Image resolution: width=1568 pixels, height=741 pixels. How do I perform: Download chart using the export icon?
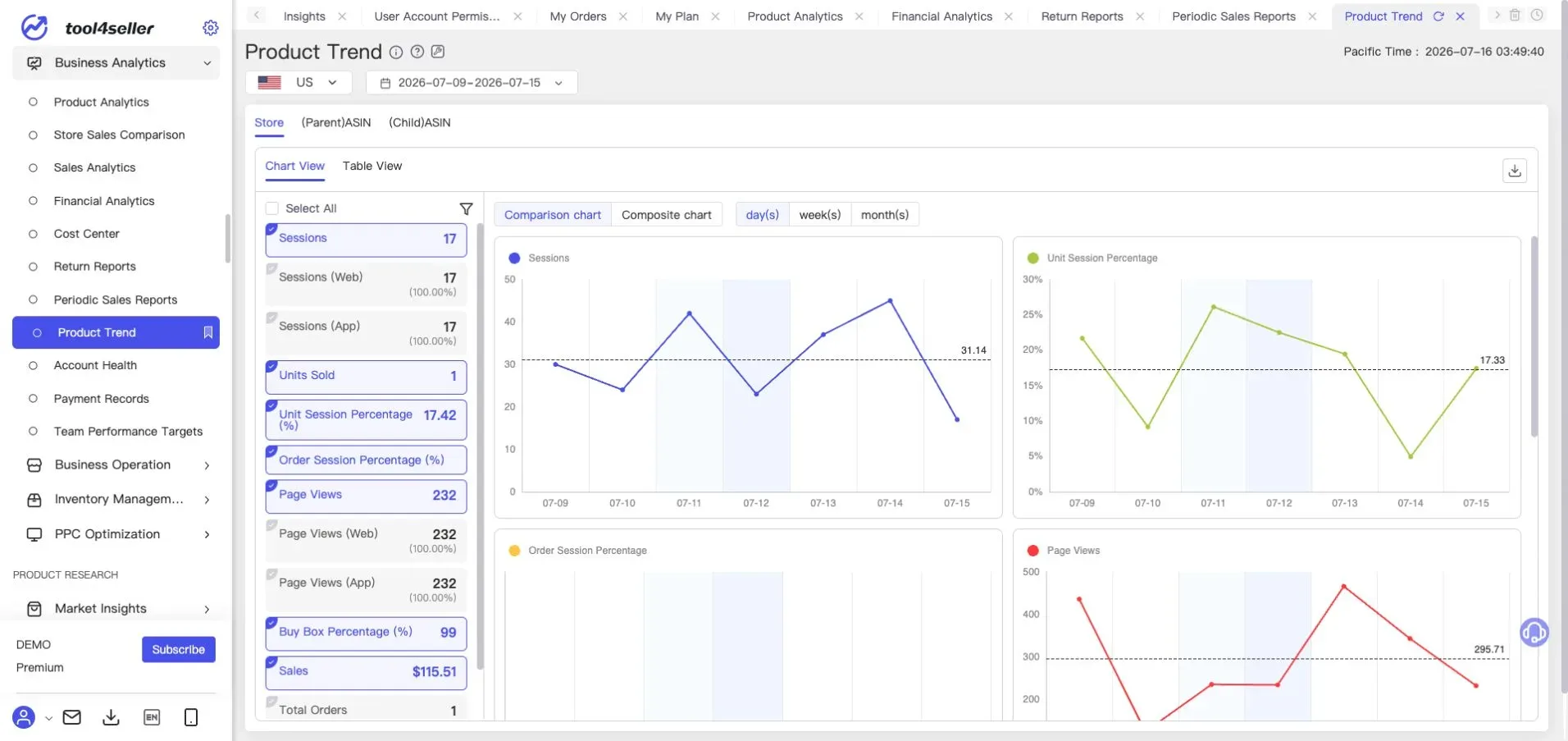(1515, 171)
